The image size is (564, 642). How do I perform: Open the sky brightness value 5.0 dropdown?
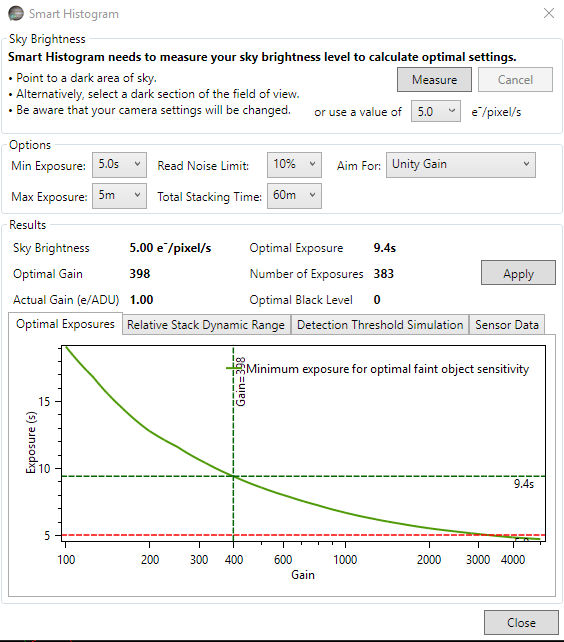pyautogui.click(x=436, y=111)
